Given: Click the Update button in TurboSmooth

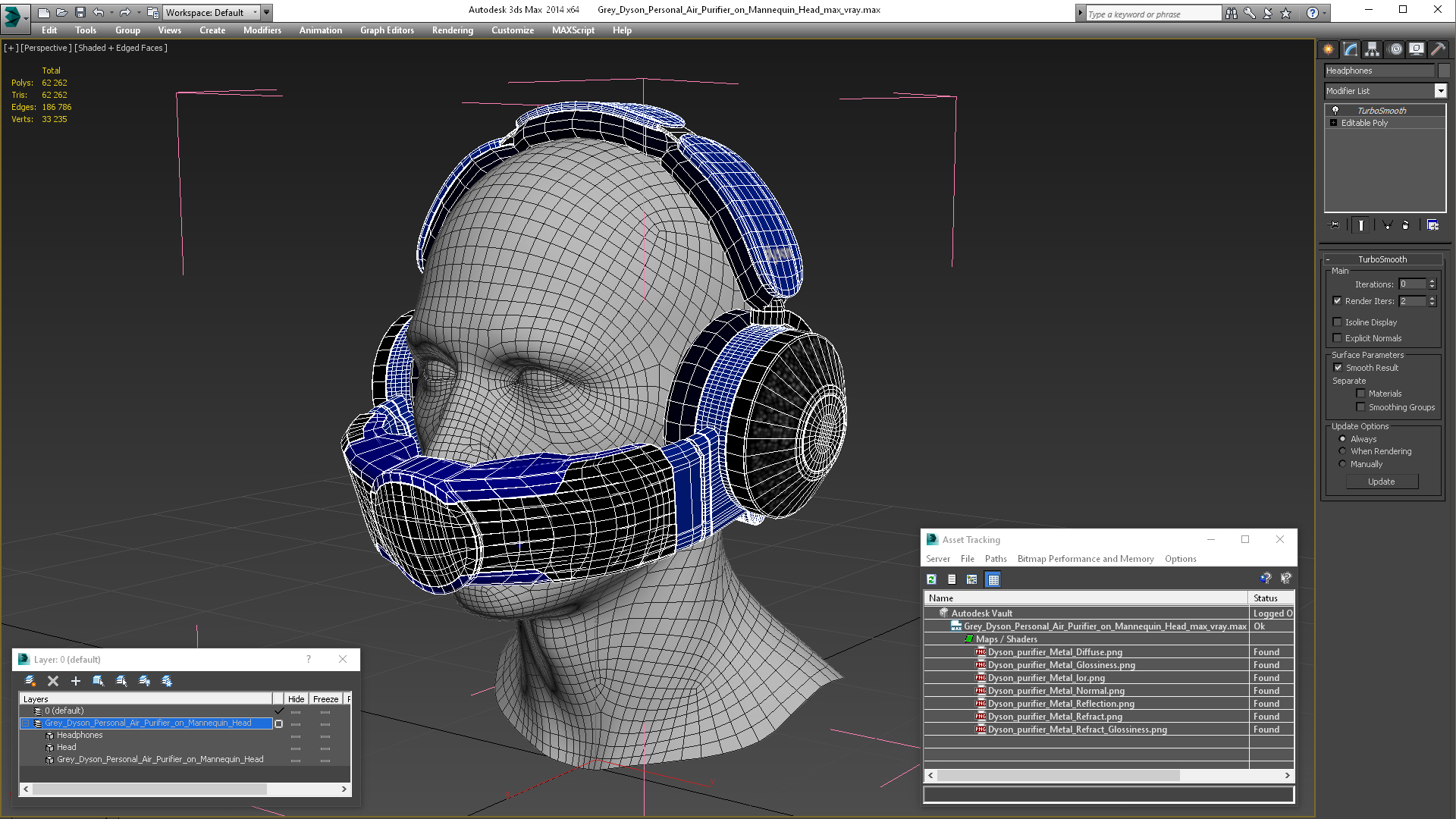Looking at the screenshot, I should point(1381,482).
